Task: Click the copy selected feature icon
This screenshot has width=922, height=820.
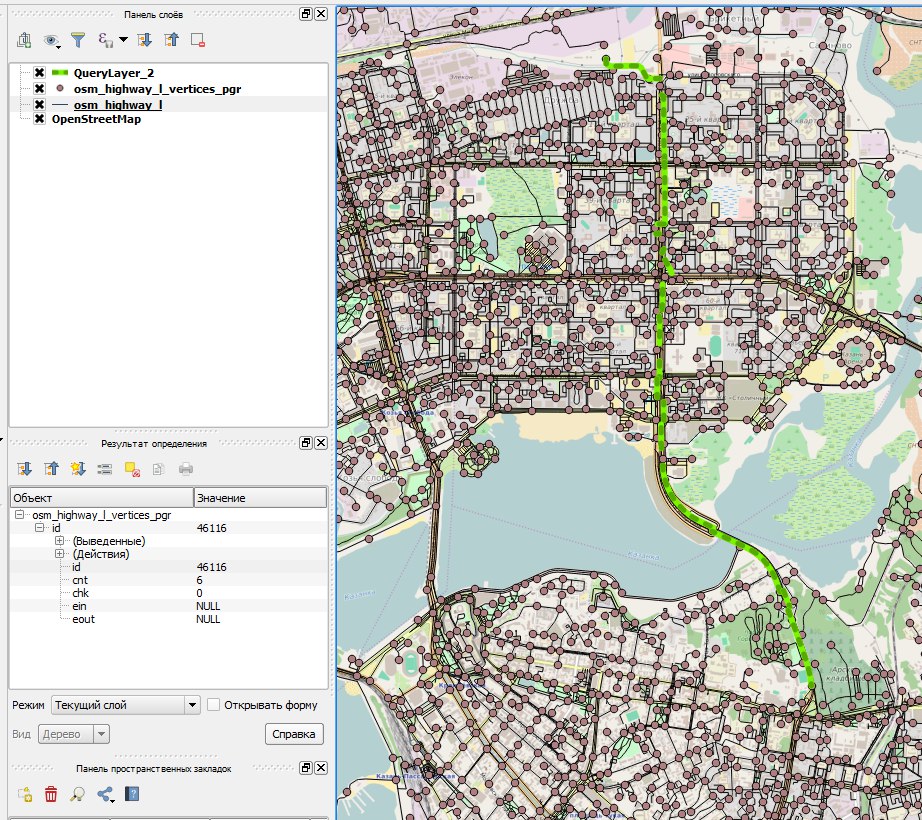Action: [158, 469]
